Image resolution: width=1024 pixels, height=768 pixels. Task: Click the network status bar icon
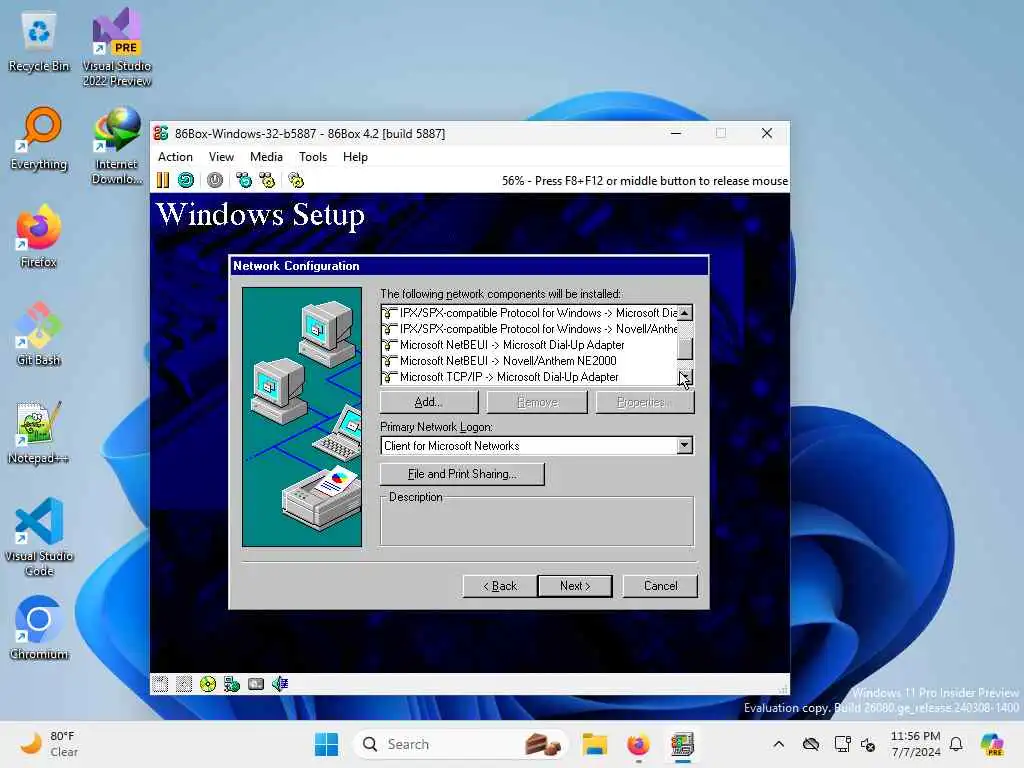(x=232, y=684)
